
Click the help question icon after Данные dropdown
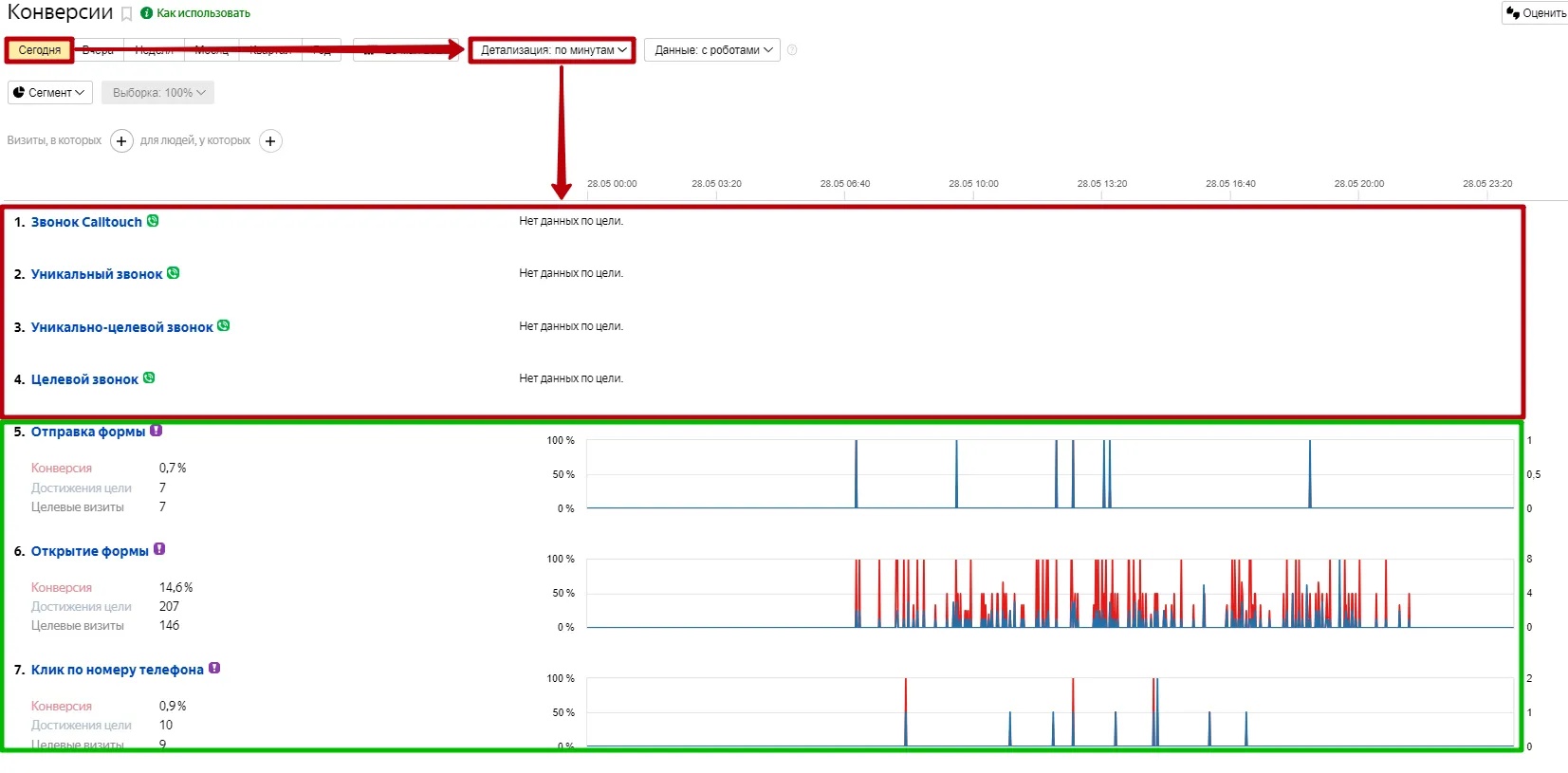pos(792,50)
